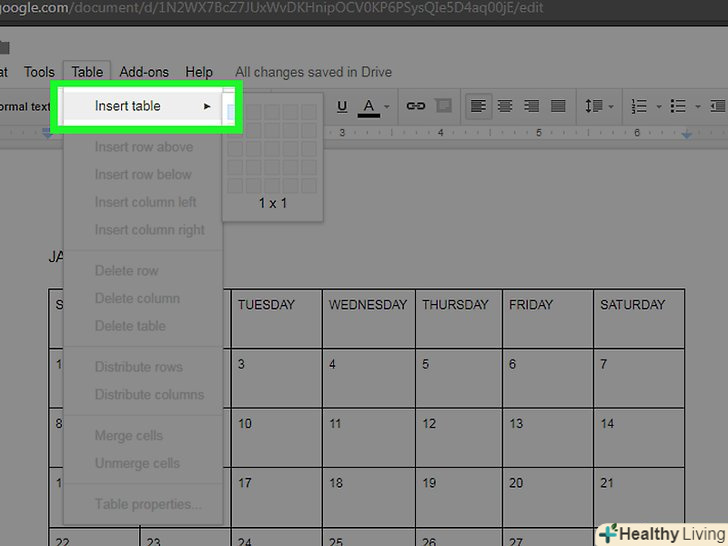Click calendar cell with date 17
Image resolution: width=728 pixels, height=546 pixels.
(277, 497)
